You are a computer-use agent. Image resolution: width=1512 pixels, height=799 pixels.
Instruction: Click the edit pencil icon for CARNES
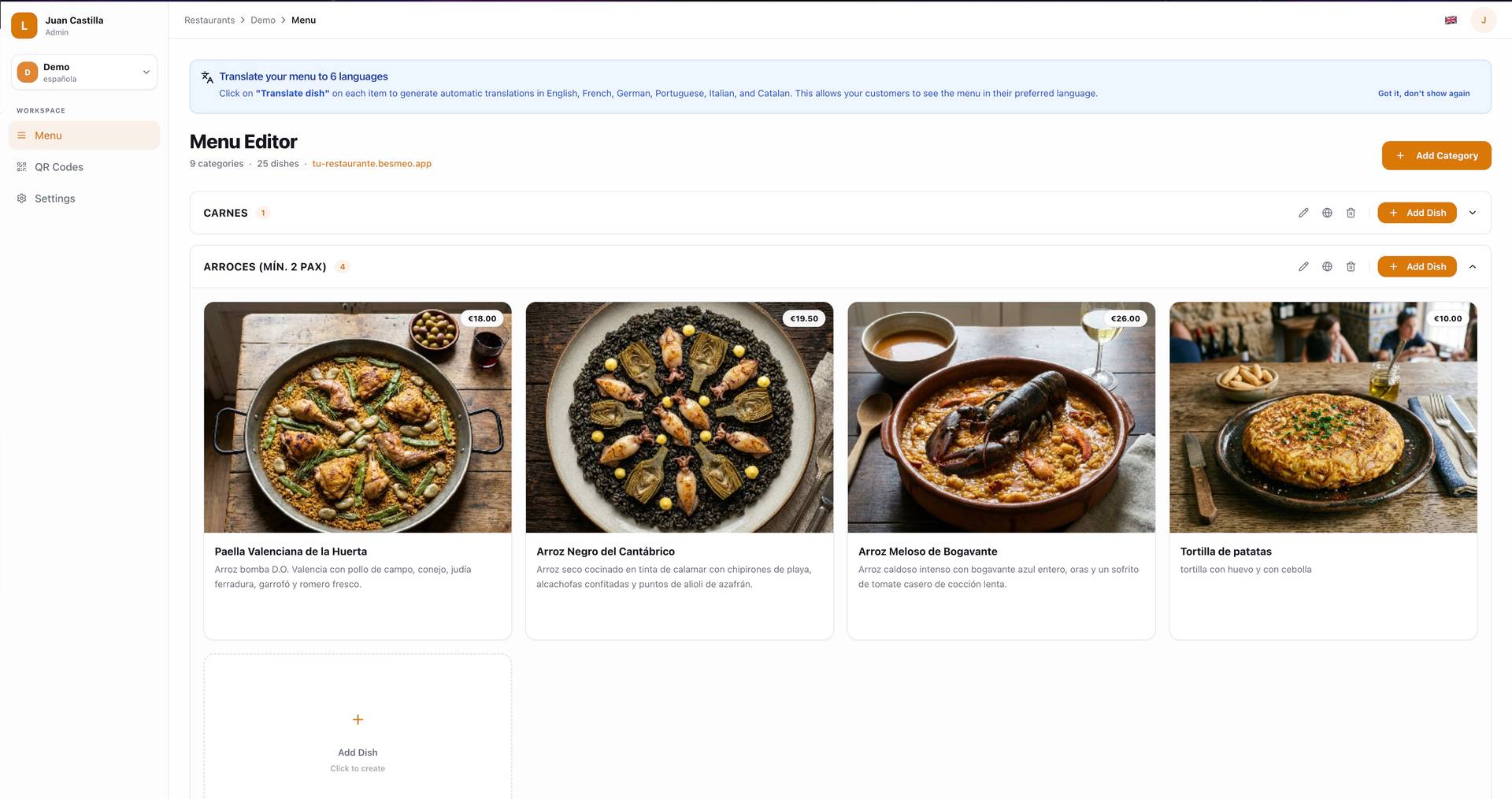pyautogui.click(x=1303, y=213)
